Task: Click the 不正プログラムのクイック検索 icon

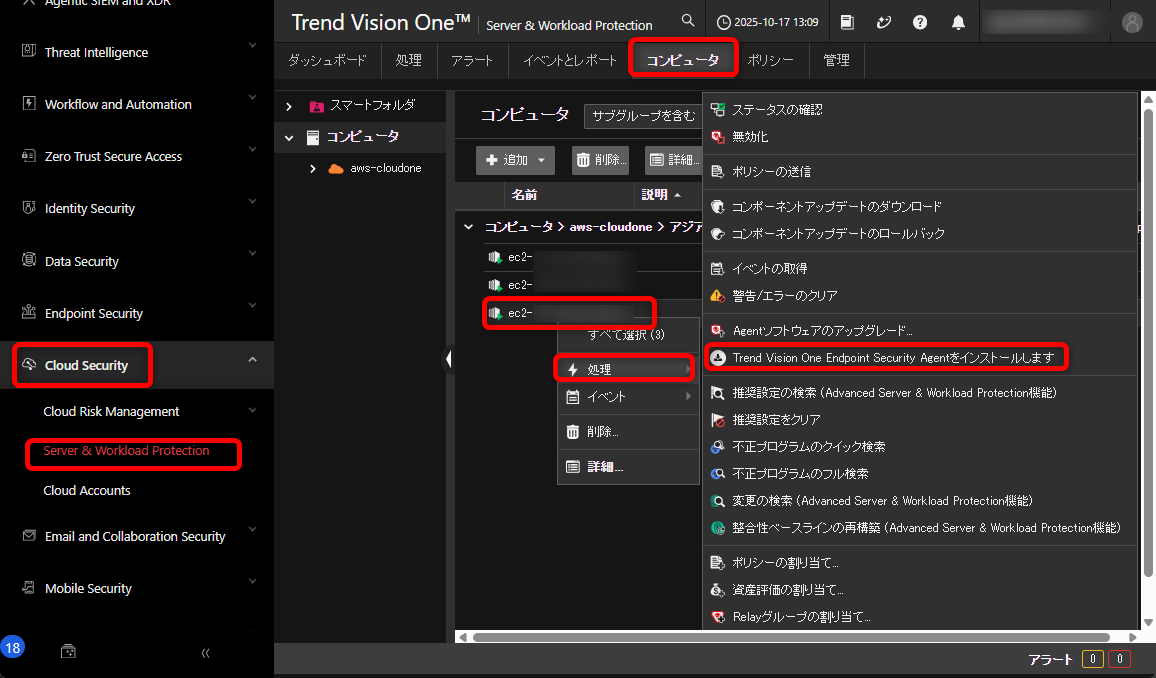Action: click(x=717, y=447)
